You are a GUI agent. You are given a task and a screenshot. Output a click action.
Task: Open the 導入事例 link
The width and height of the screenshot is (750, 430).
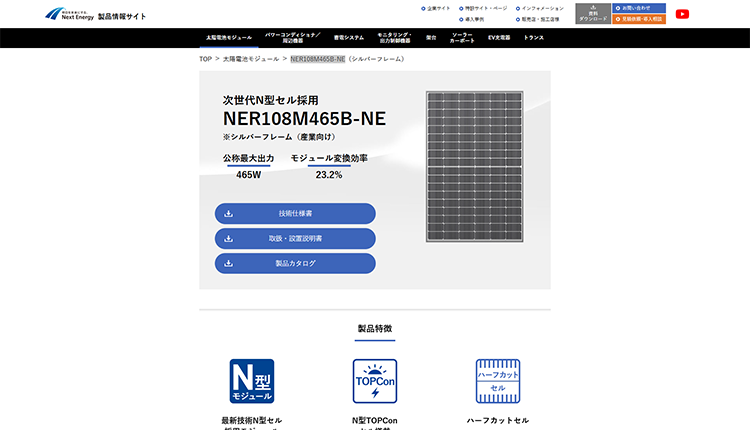tap(472, 20)
